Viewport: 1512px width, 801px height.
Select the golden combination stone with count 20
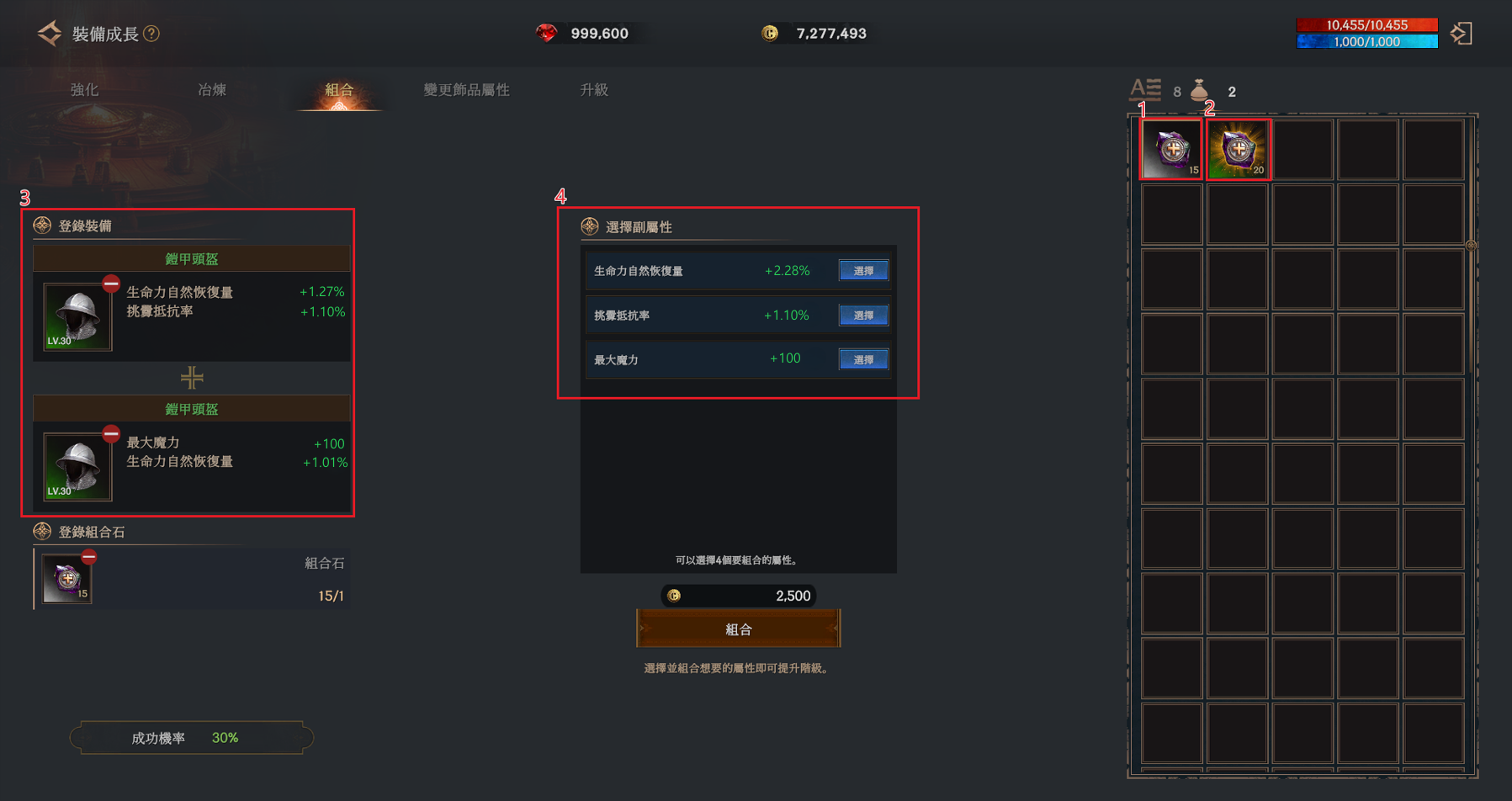(1238, 149)
